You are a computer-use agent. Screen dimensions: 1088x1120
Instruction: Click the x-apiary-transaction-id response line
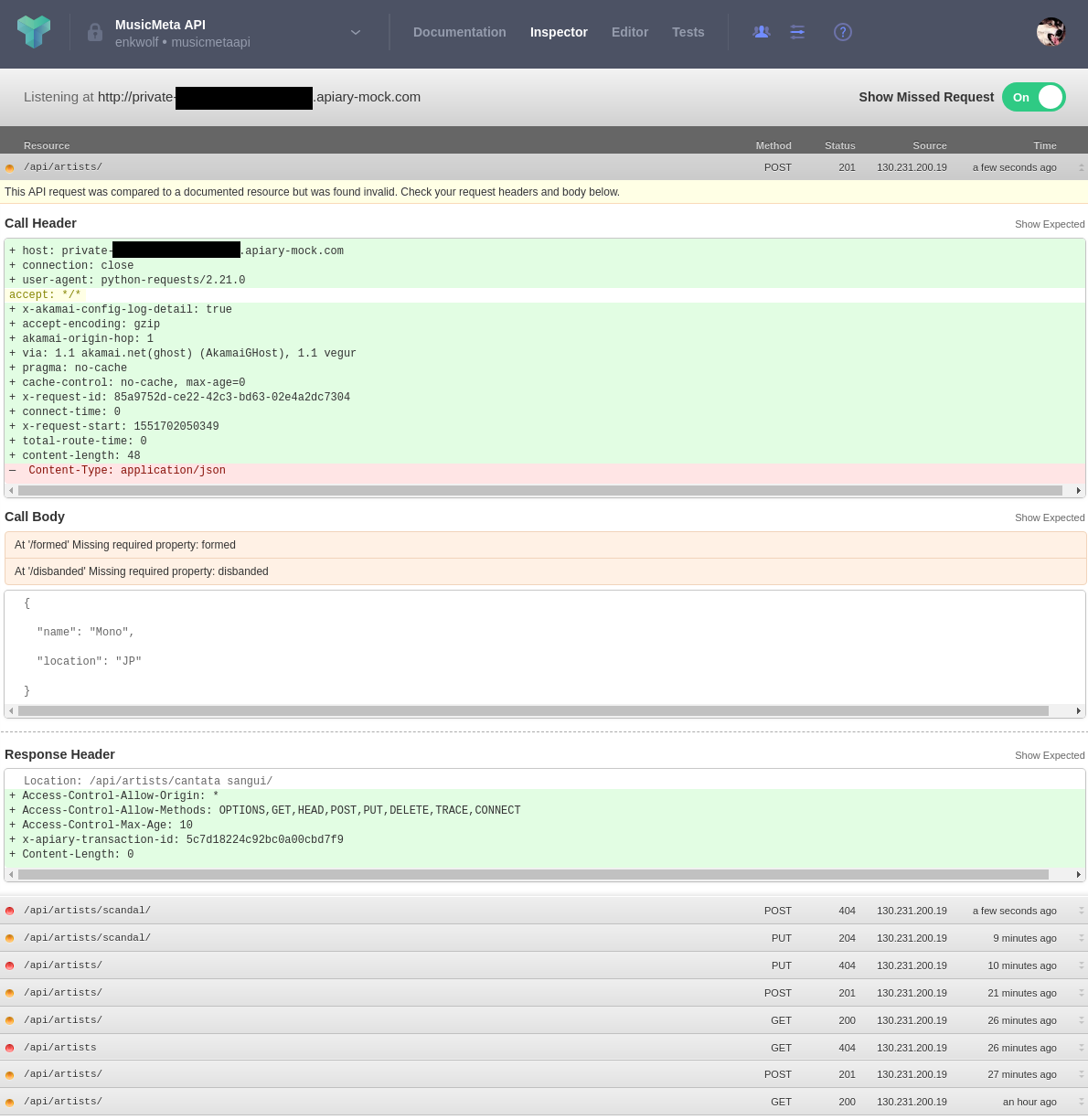176,840
